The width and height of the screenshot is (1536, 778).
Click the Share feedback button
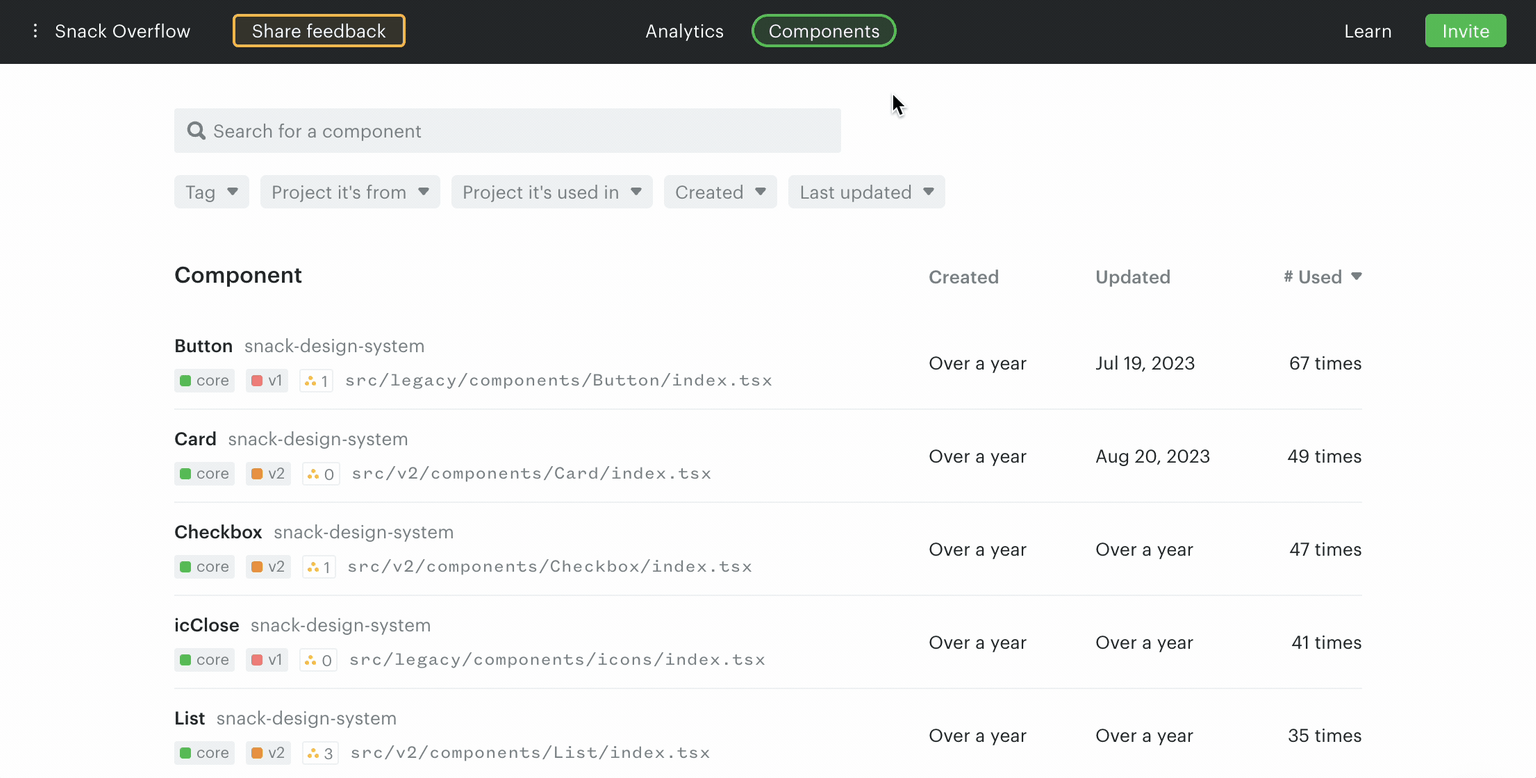pos(318,31)
